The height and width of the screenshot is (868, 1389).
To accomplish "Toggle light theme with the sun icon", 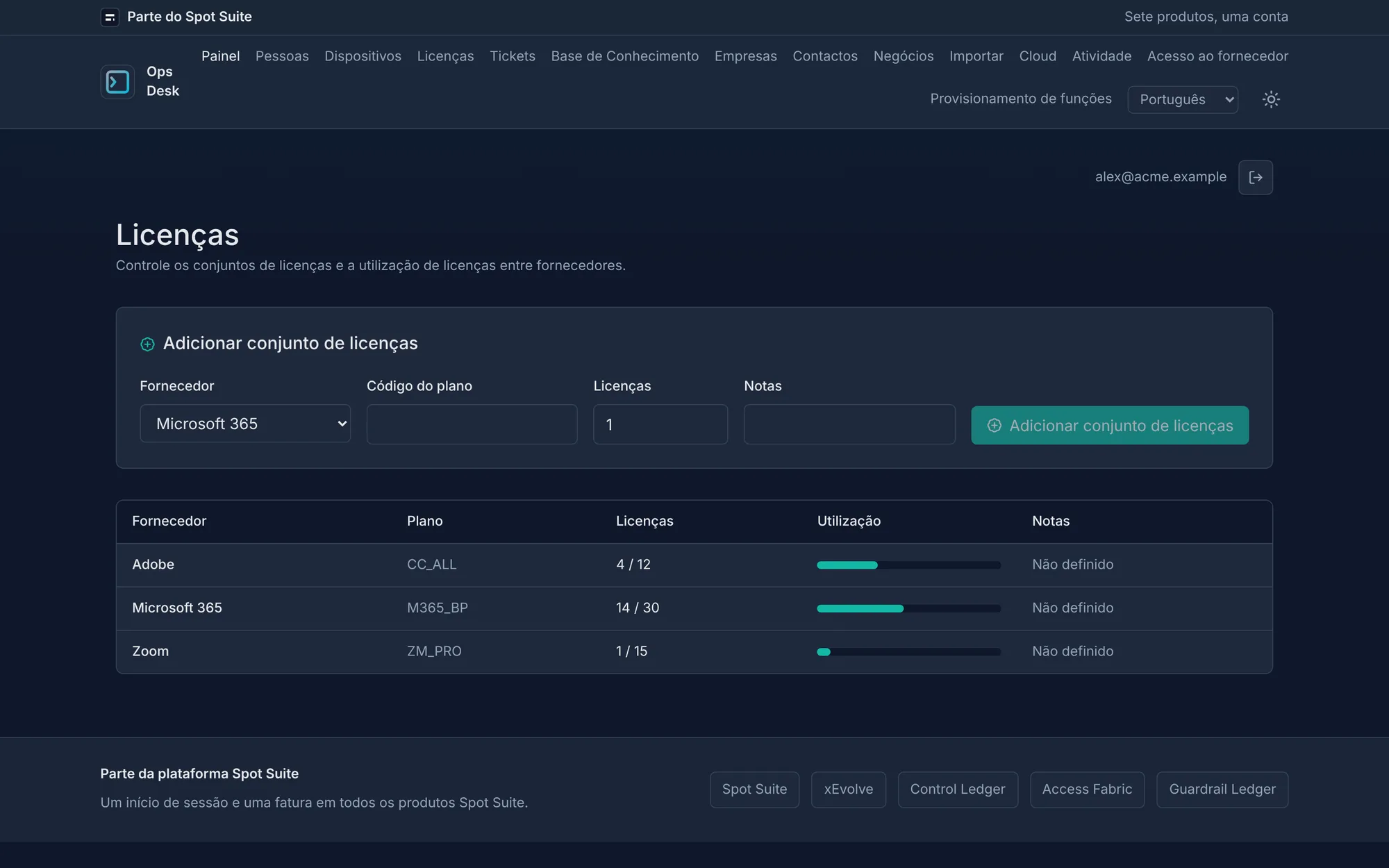I will [1271, 99].
